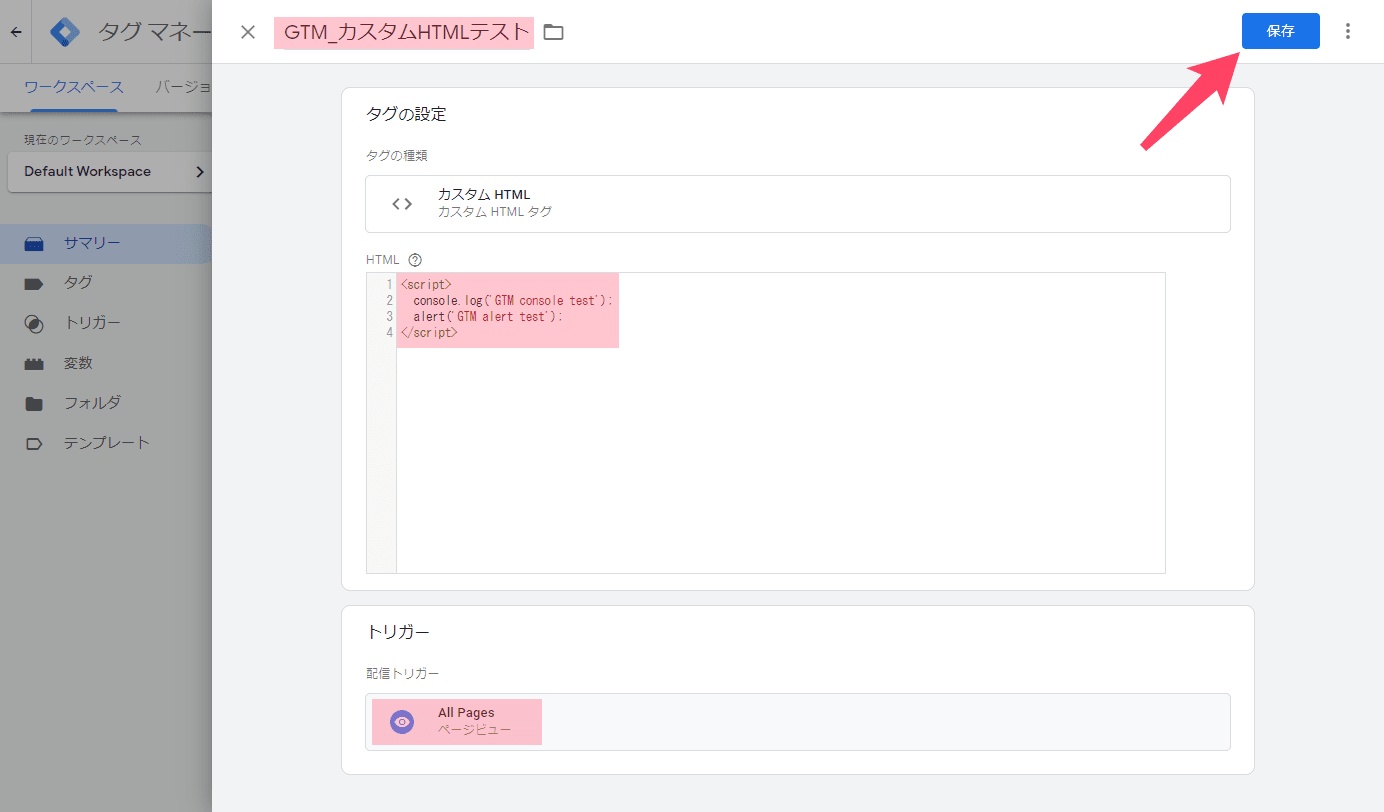This screenshot has width=1384, height=812.
Task: Switch to the バージョン tab
Action: [184, 87]
